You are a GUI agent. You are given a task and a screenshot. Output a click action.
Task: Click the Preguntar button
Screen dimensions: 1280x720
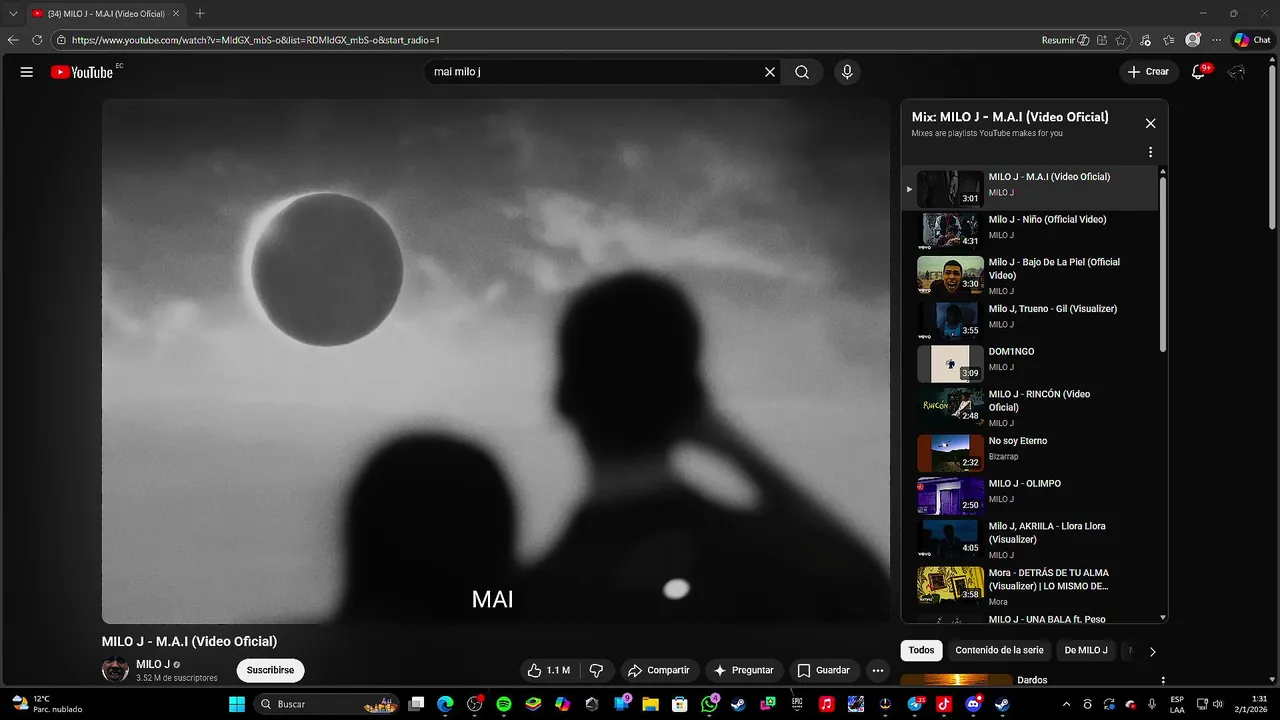[742, 670]
